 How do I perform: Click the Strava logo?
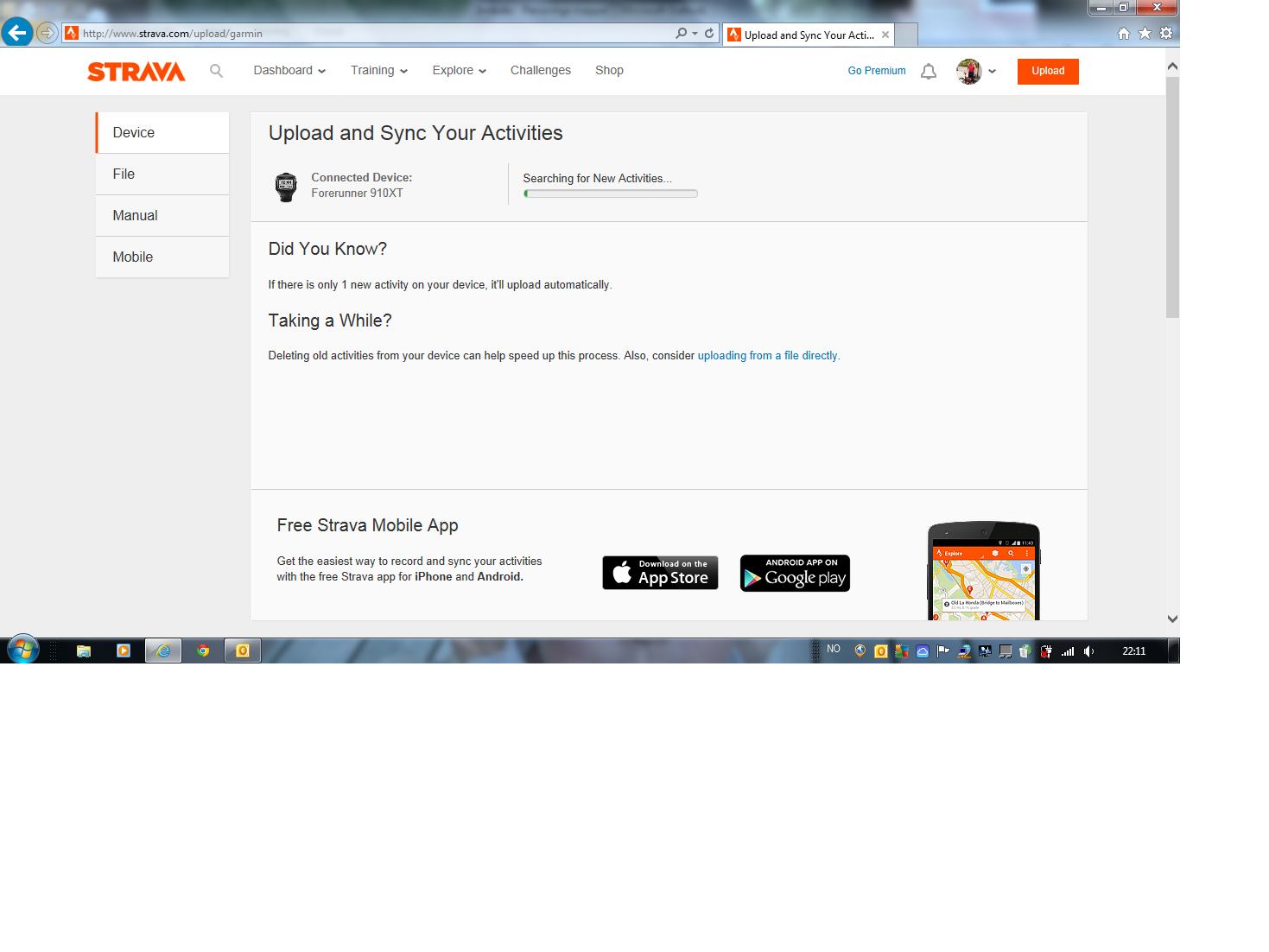pyautogui.click(x=136, y=72)
